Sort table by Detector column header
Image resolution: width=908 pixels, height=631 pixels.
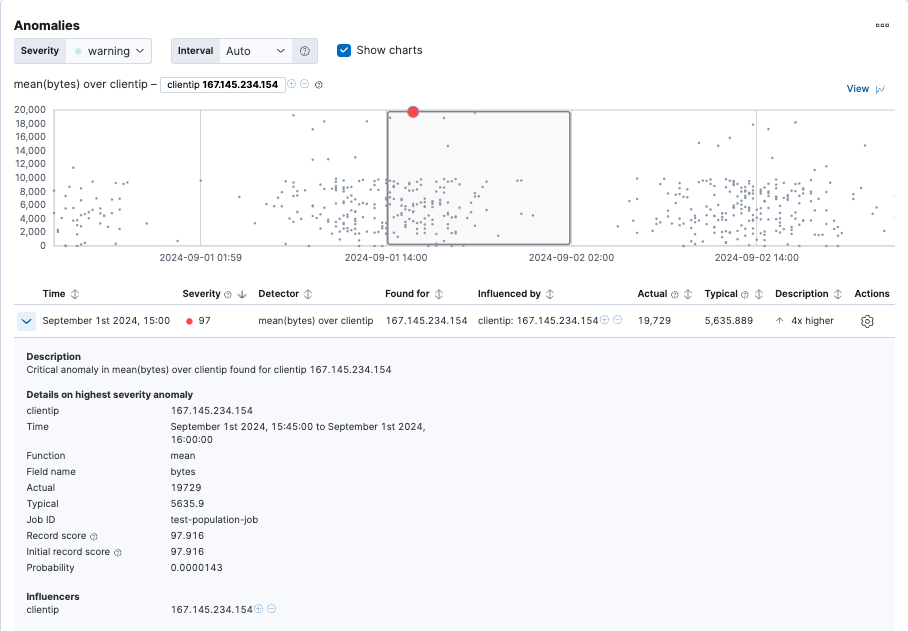click(278, 294)
